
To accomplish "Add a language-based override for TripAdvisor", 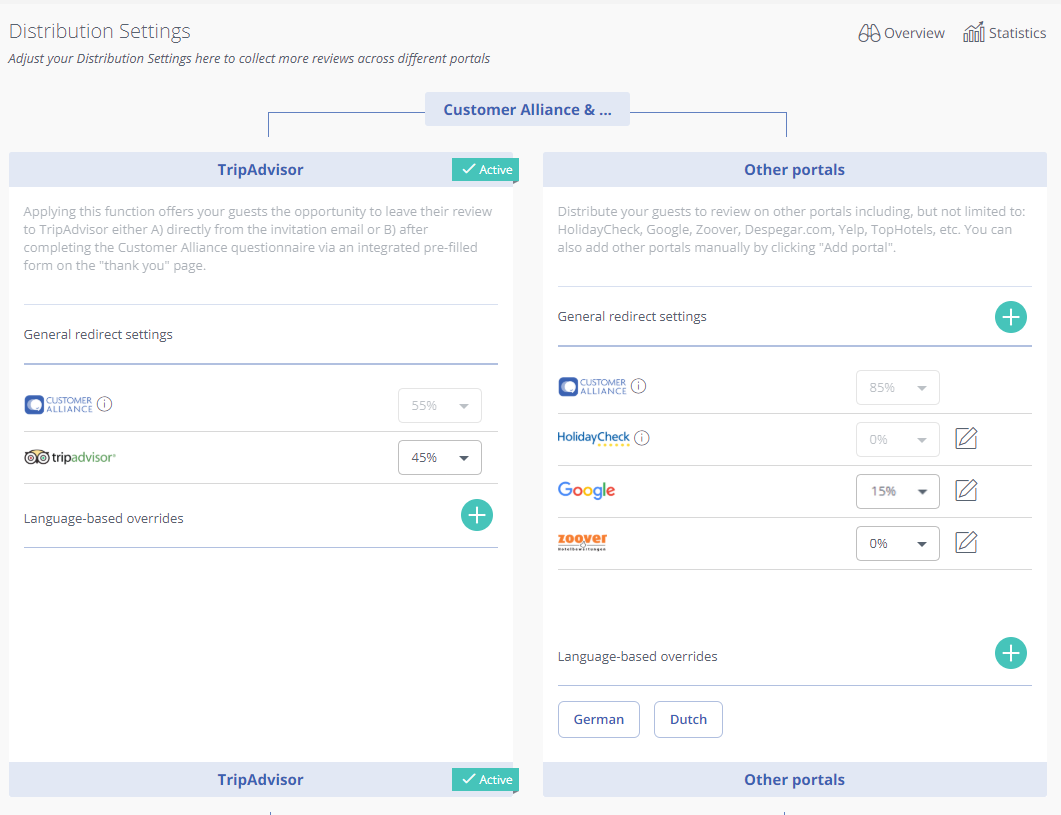I will (477, 516).
